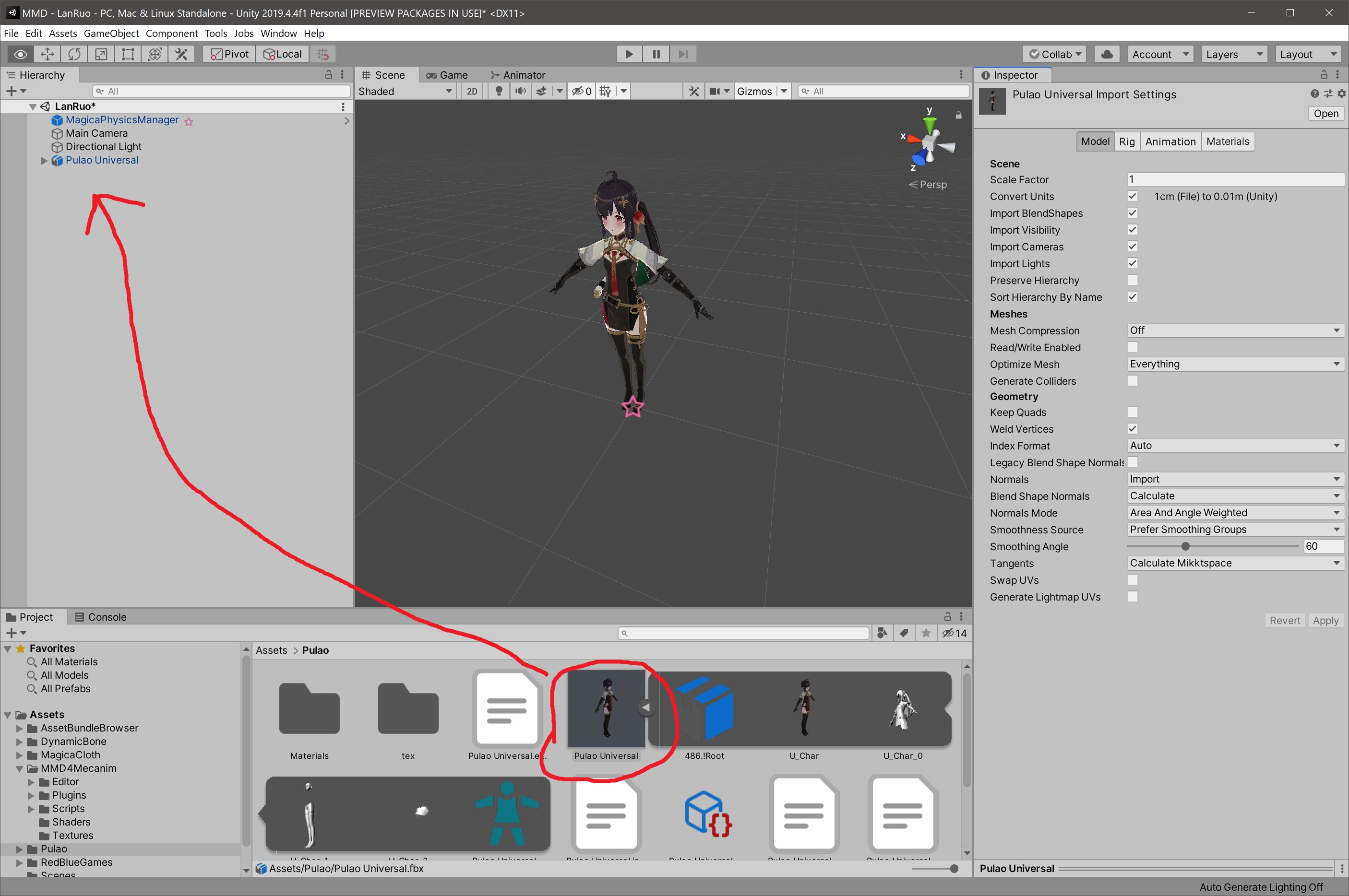The width and height of the screenshot is (1349, 896).
Task: Expand Pulao Universal in Hierarchy
Action: [x=44, y=161]
